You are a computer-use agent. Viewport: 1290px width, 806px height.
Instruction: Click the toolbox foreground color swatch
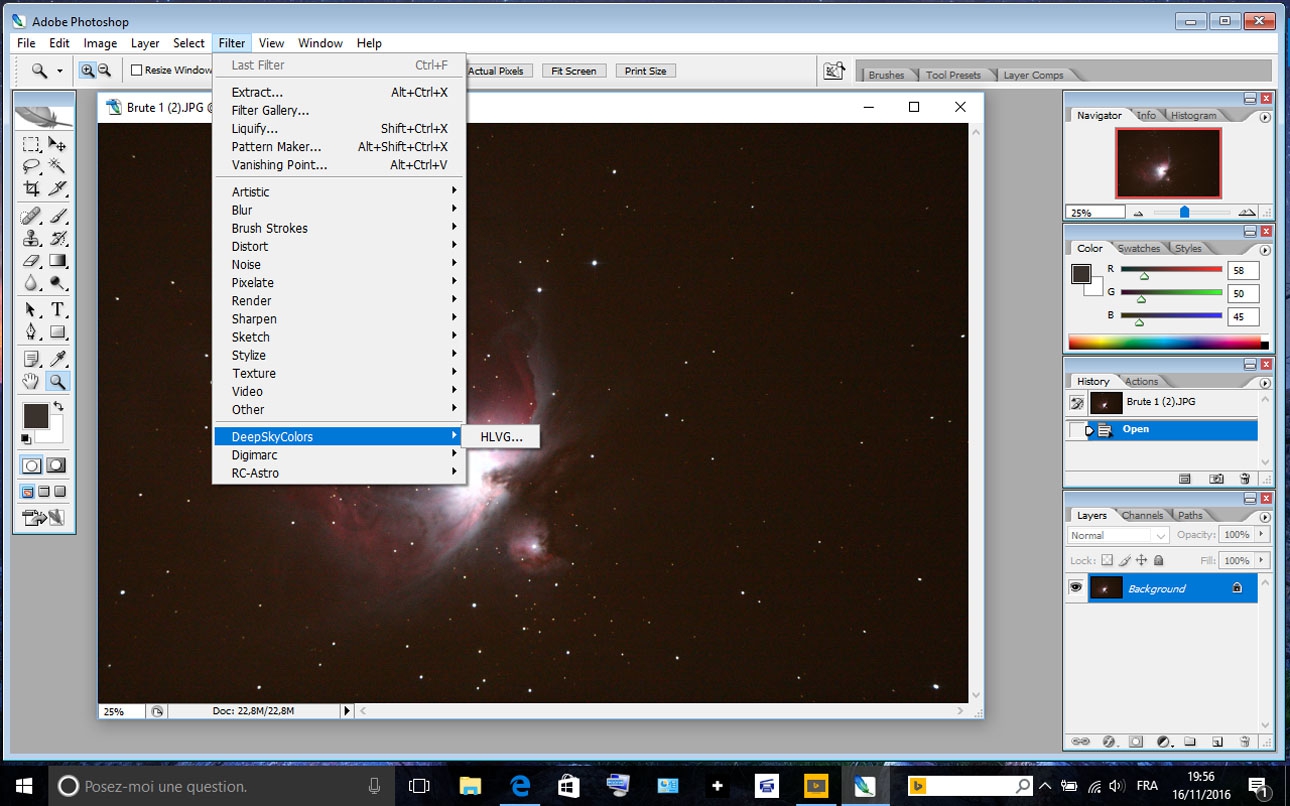35,416
